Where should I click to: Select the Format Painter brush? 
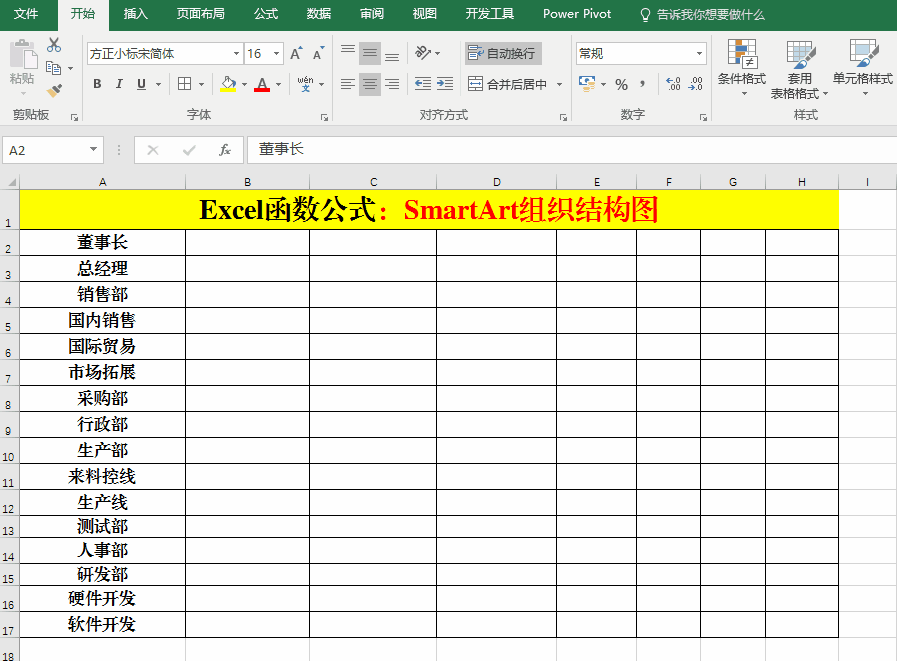54,91
